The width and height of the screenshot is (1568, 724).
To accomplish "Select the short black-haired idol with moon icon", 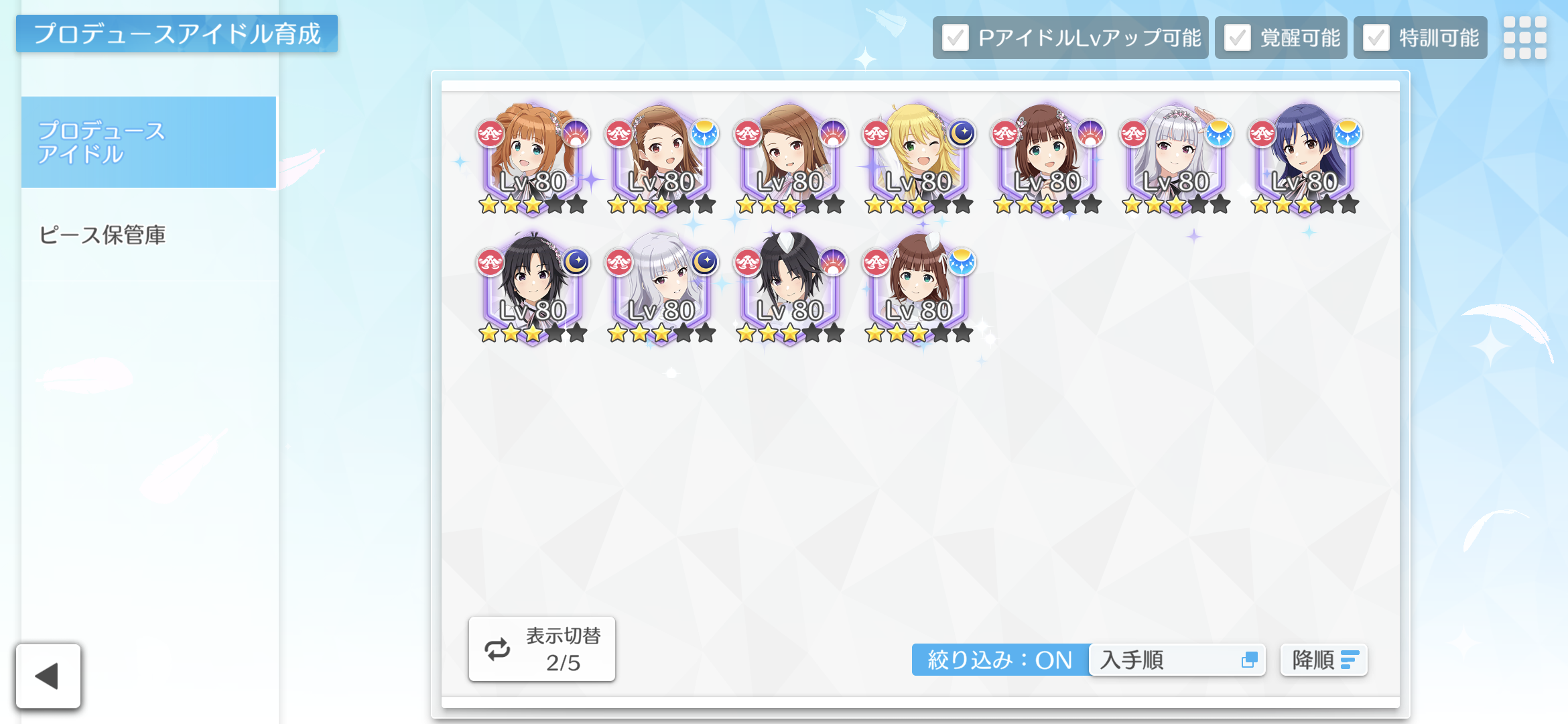I will tap(533, 288).
